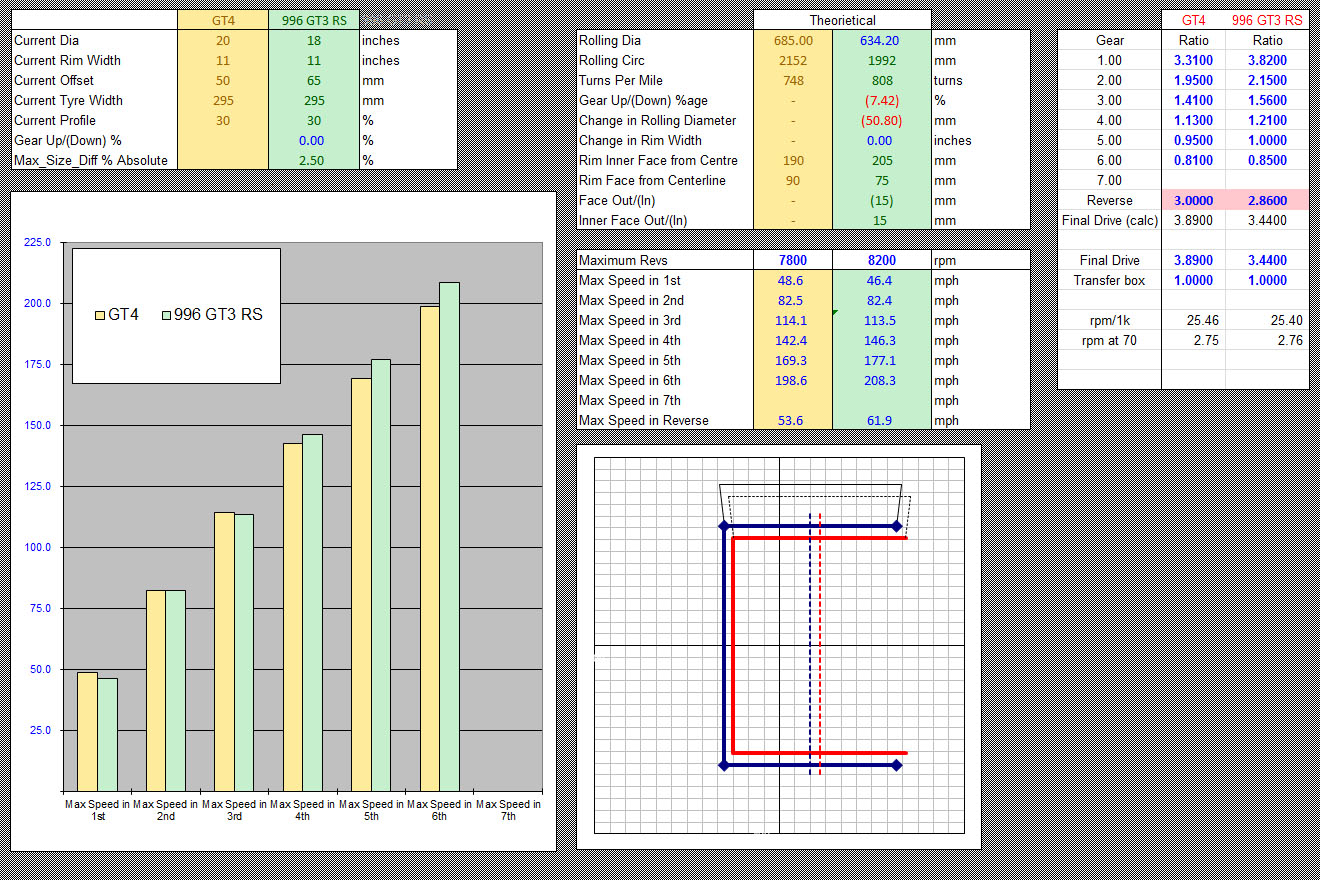Click the top-left blue diamond marker in wheel diagram
This screenshot has height=880, width=1320.
point(723,525)
